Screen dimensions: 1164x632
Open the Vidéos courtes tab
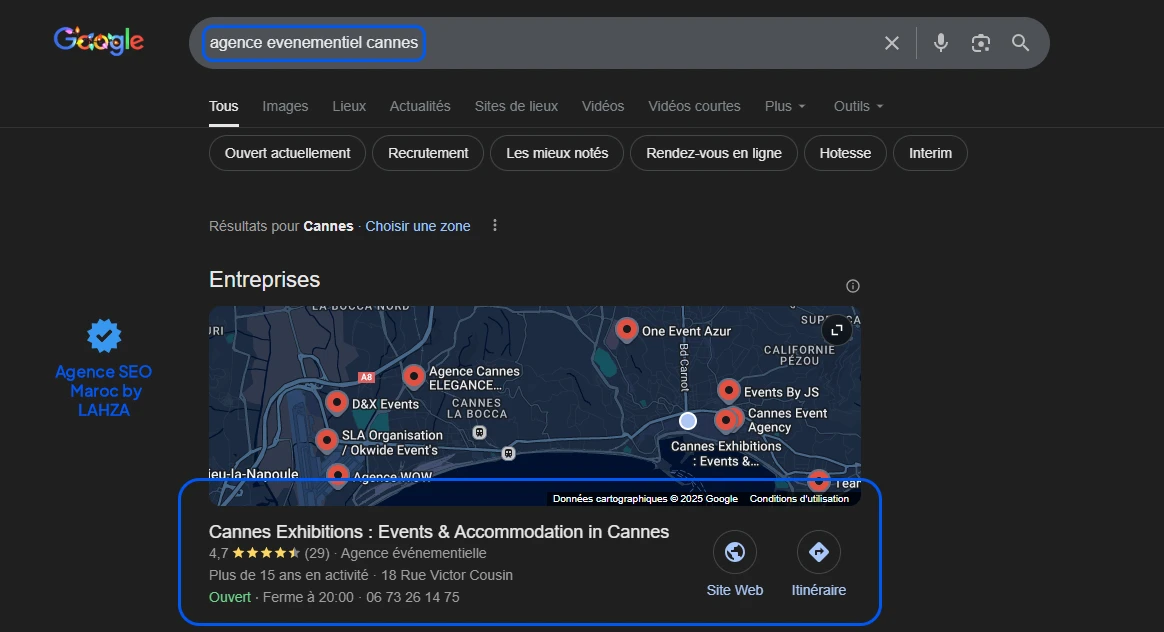click(694, 106)
